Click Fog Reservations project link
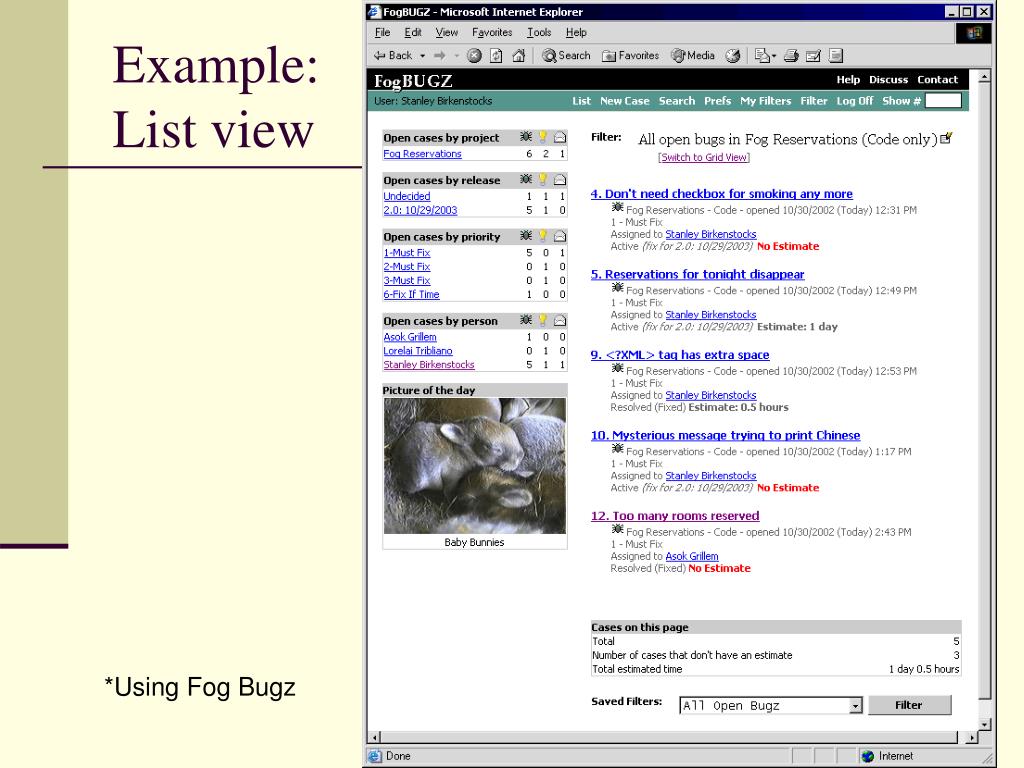The height and width of the screenshot is (768, 1024). 423,154
